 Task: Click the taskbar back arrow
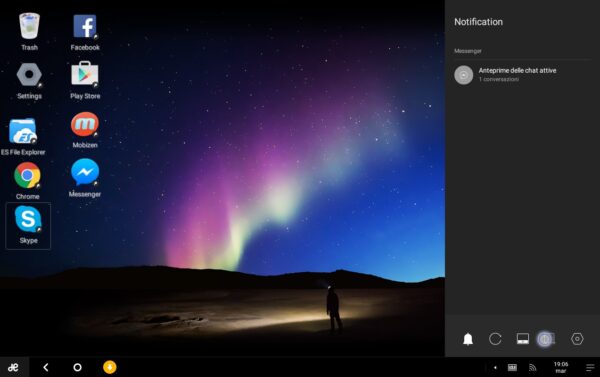click(x=46, y=367)
